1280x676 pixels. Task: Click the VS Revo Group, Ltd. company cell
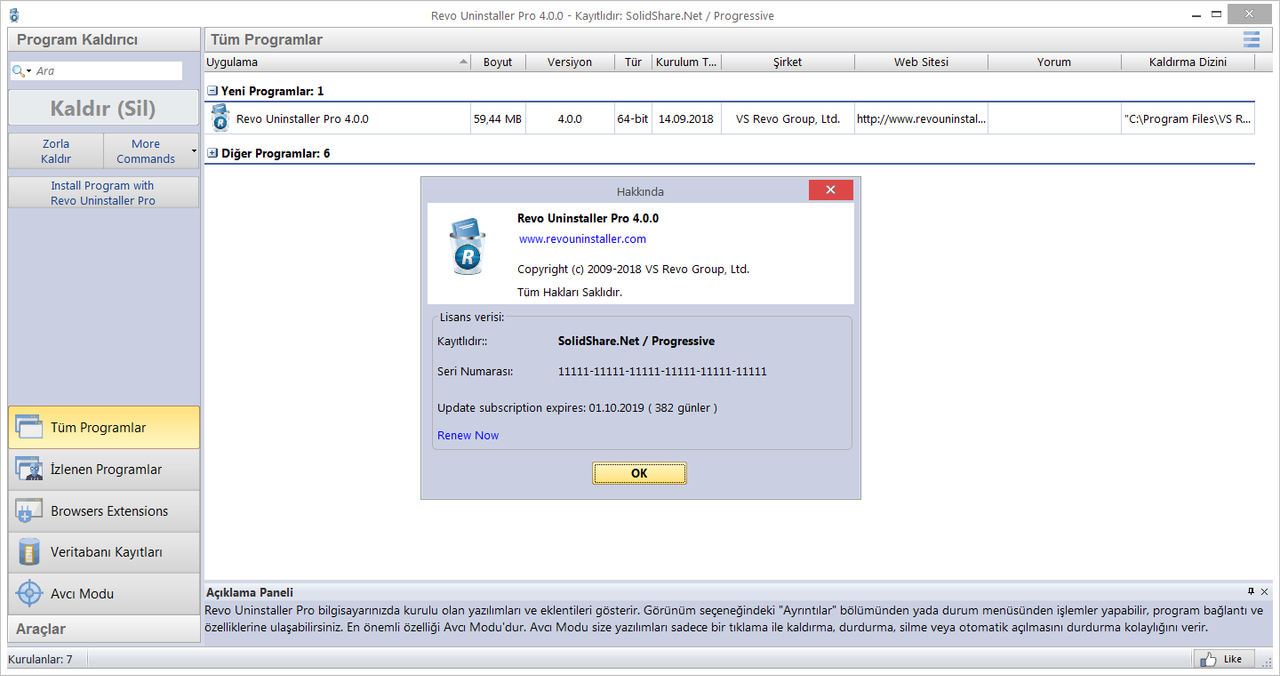tap(788, 119)
